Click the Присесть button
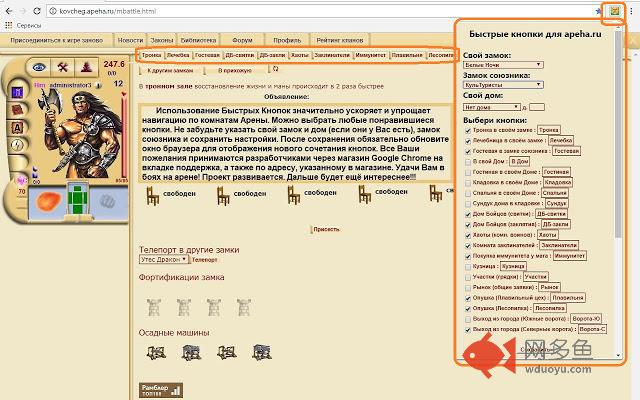Image resolution: width=640 pixels, height=400 pixels. click(326, 229)
